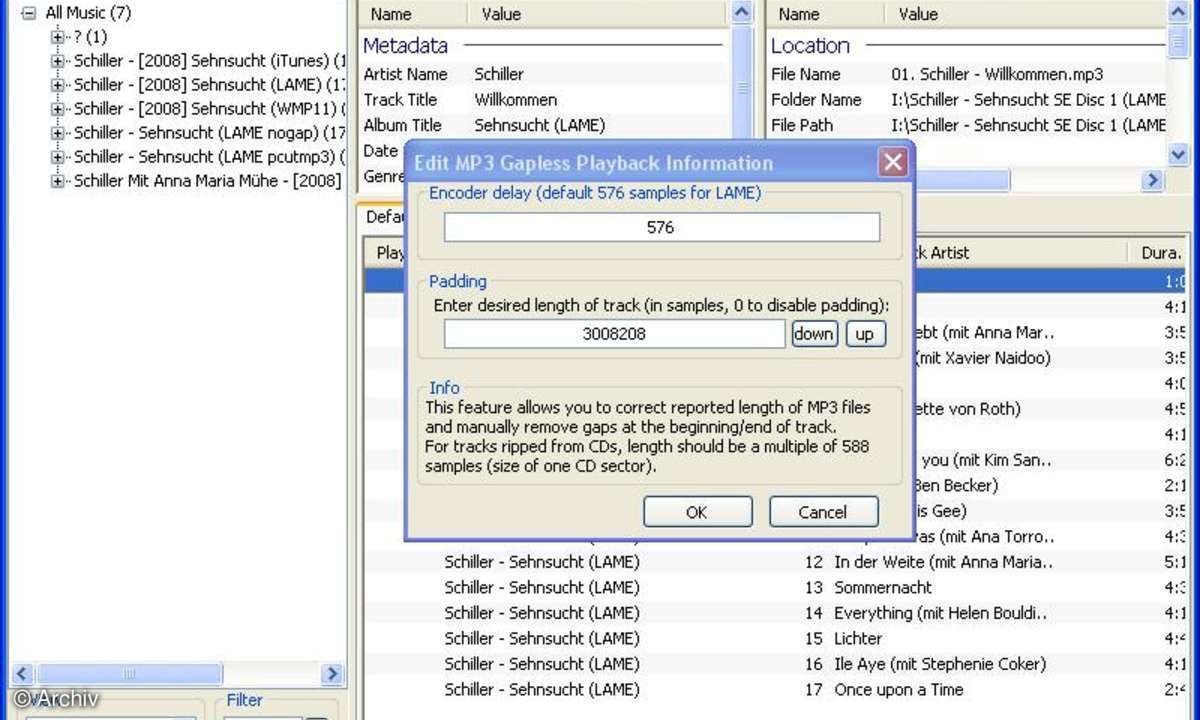Select the All Music (7) root item
The width and height of the screenshot is (1200, 720).
(x=88, y=13)
